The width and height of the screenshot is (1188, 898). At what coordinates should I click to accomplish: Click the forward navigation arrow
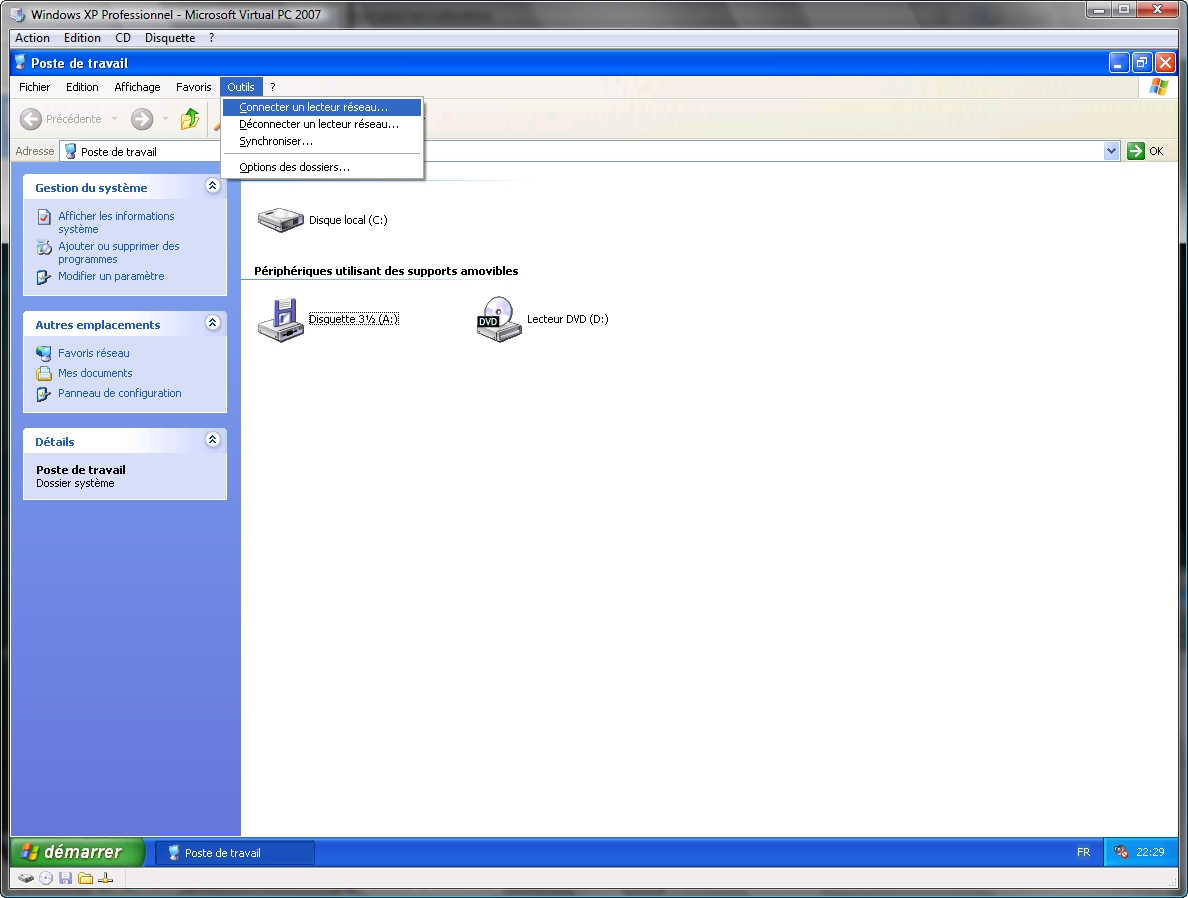click(x=142, y=119)
